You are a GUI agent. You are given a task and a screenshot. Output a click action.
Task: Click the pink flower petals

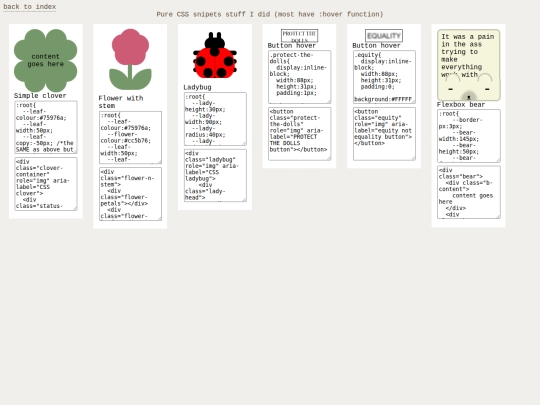(x=130, y=47)
